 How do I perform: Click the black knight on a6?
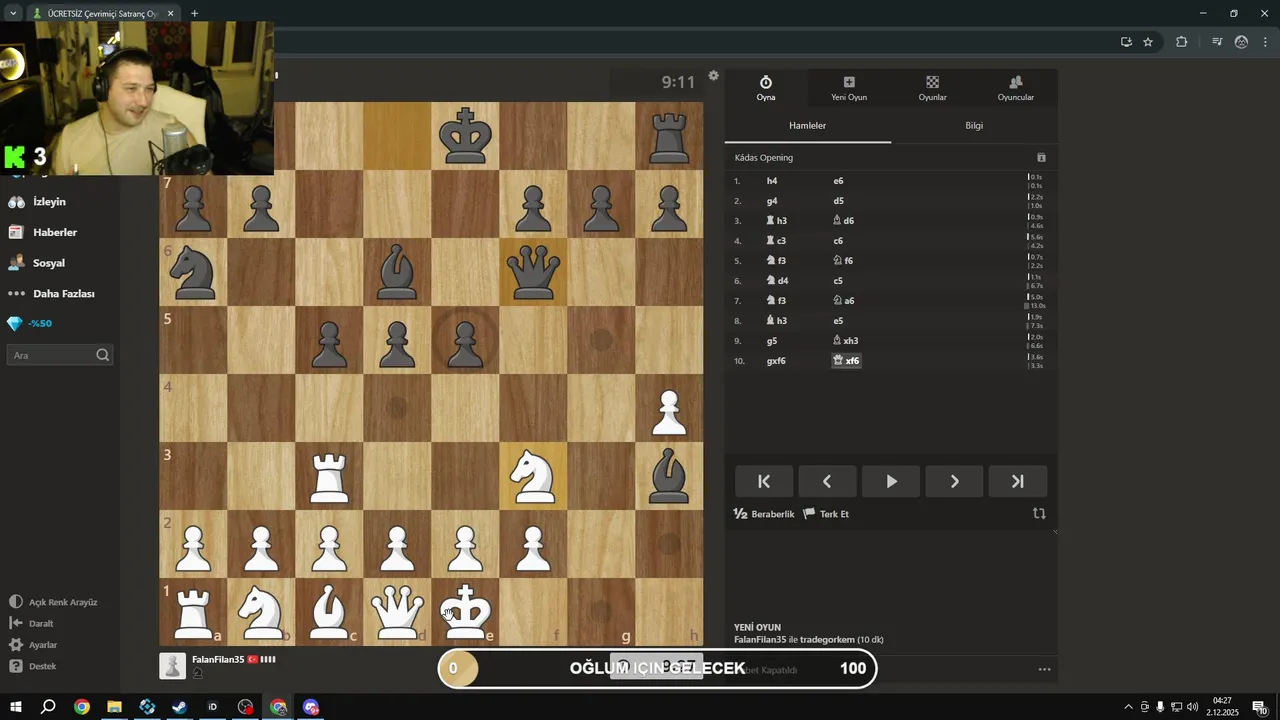(193, 272)
